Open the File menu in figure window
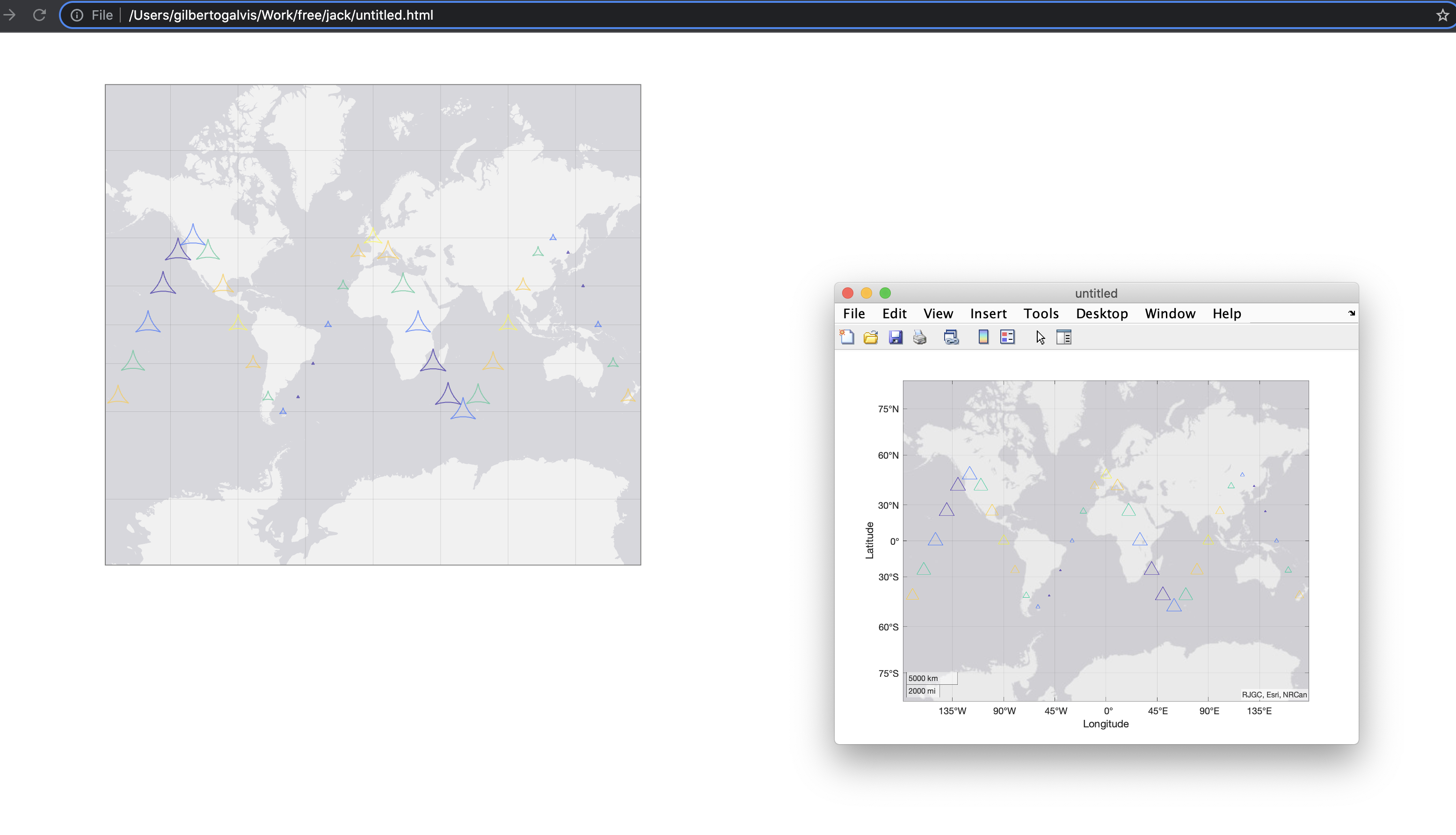Viewport: 1456px width, 835px height. pos(853,313)
